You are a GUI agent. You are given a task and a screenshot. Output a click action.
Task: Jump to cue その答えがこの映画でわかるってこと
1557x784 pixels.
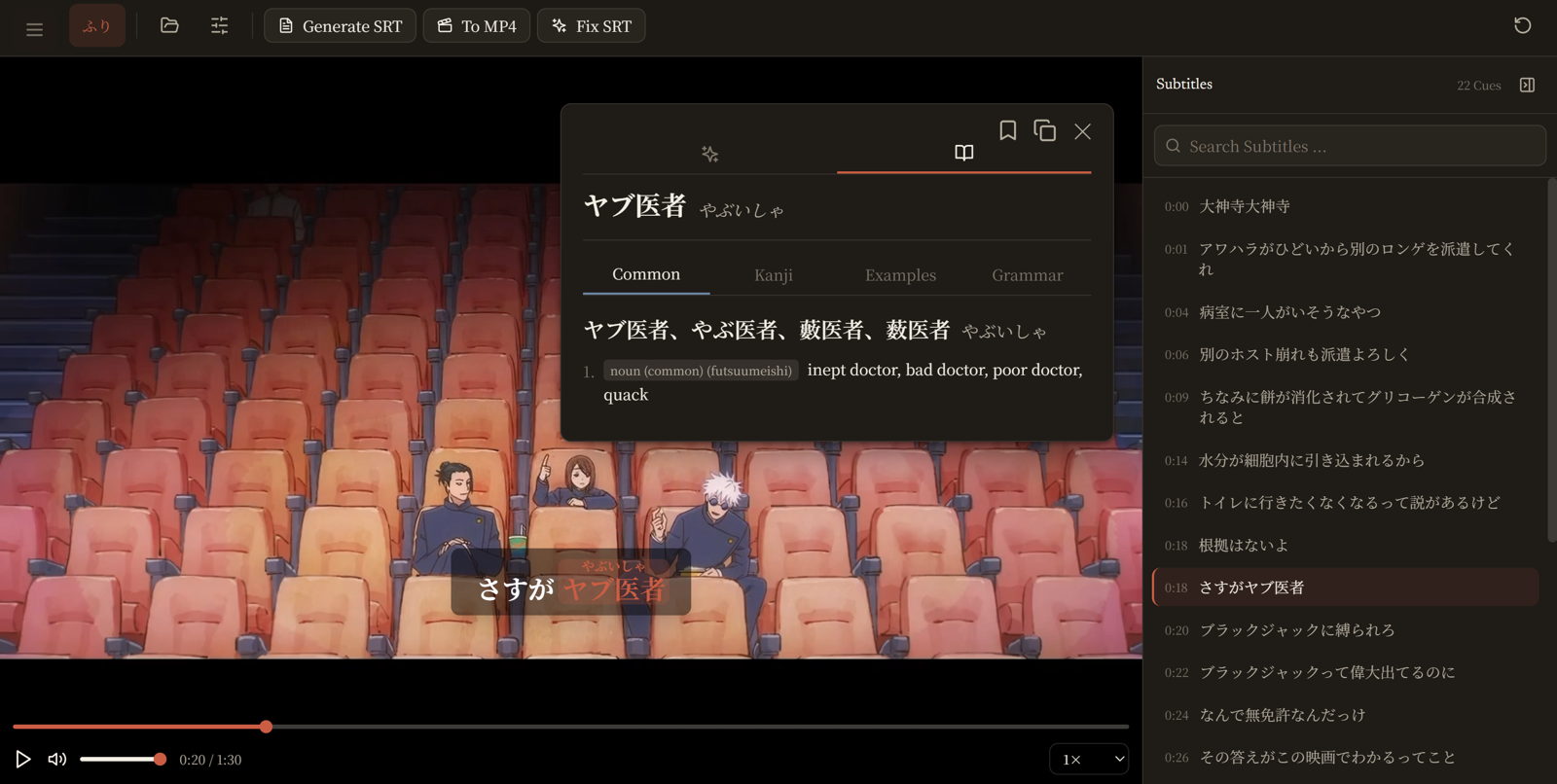(x=1346, y=758)
